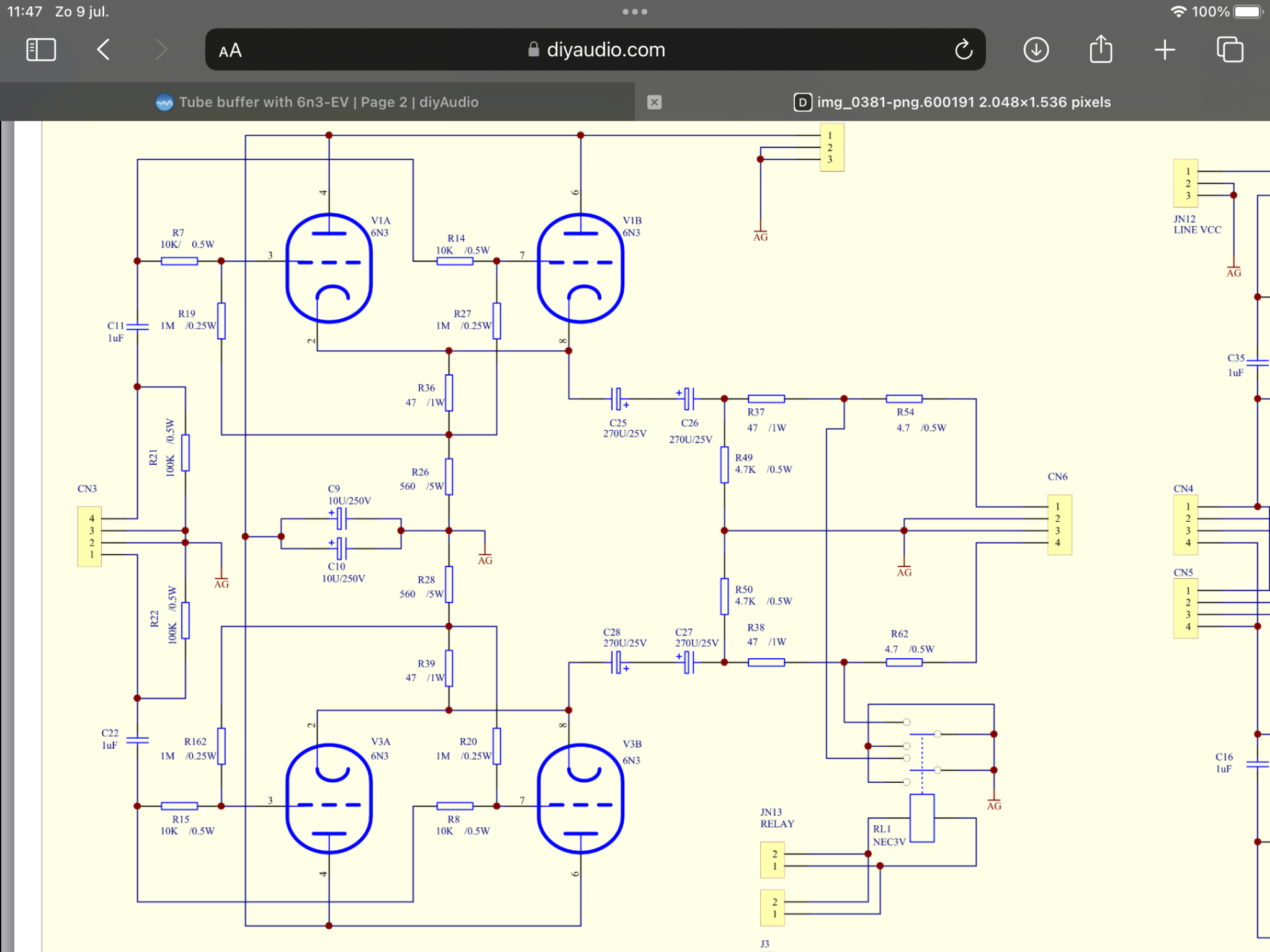This screenshot has width=1270, height=952.
Task: Tap the R36 47 /1W label
Action: tap(425, 395)
